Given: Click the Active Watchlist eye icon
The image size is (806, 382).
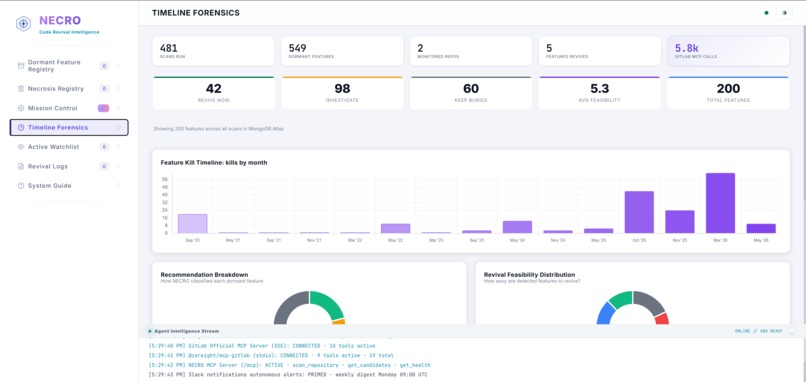Looking at the screenshot, I should point(21,147).
